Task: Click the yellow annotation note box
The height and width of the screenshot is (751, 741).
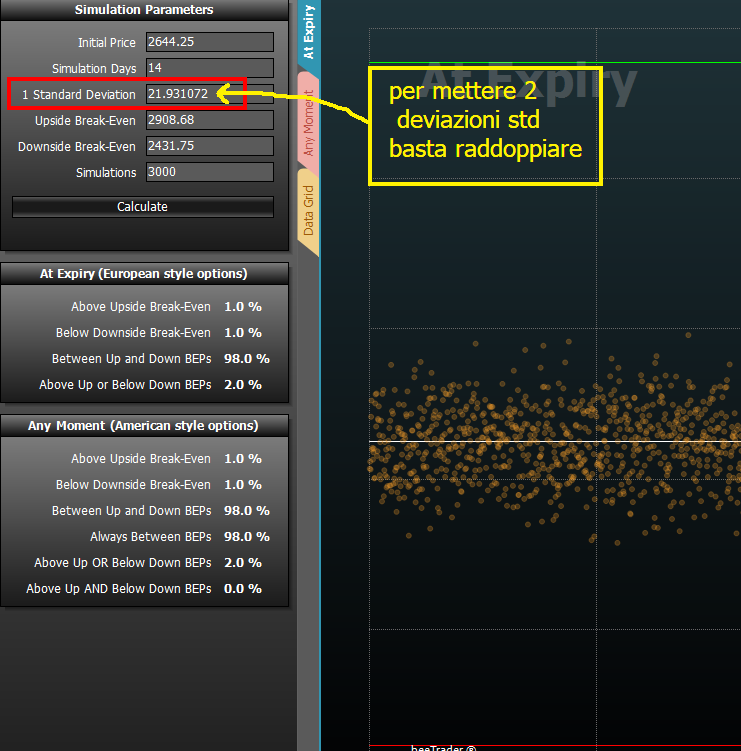Action: point(485,126)
